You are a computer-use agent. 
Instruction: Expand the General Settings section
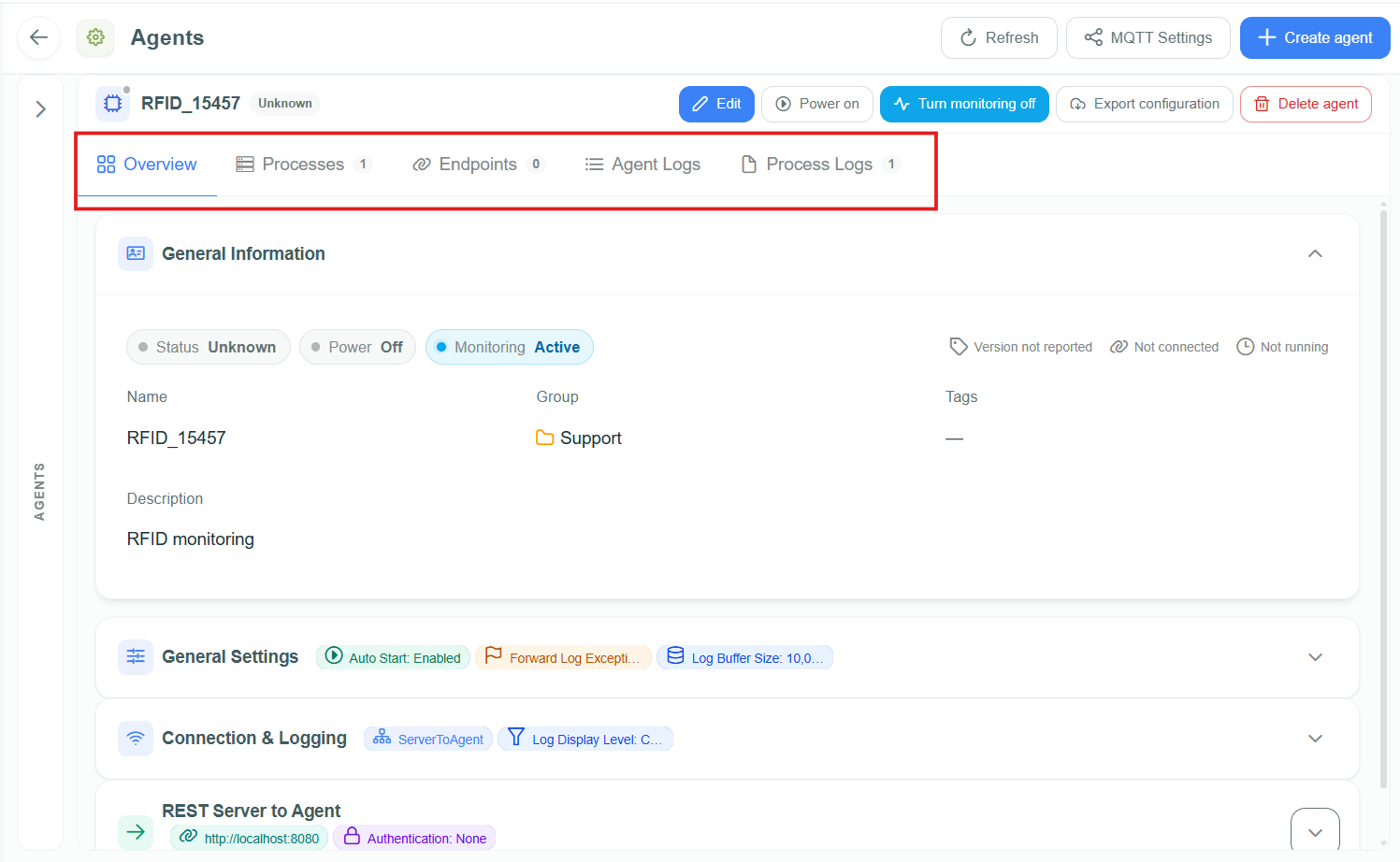pyautogui.click(x=1315, y=657)
